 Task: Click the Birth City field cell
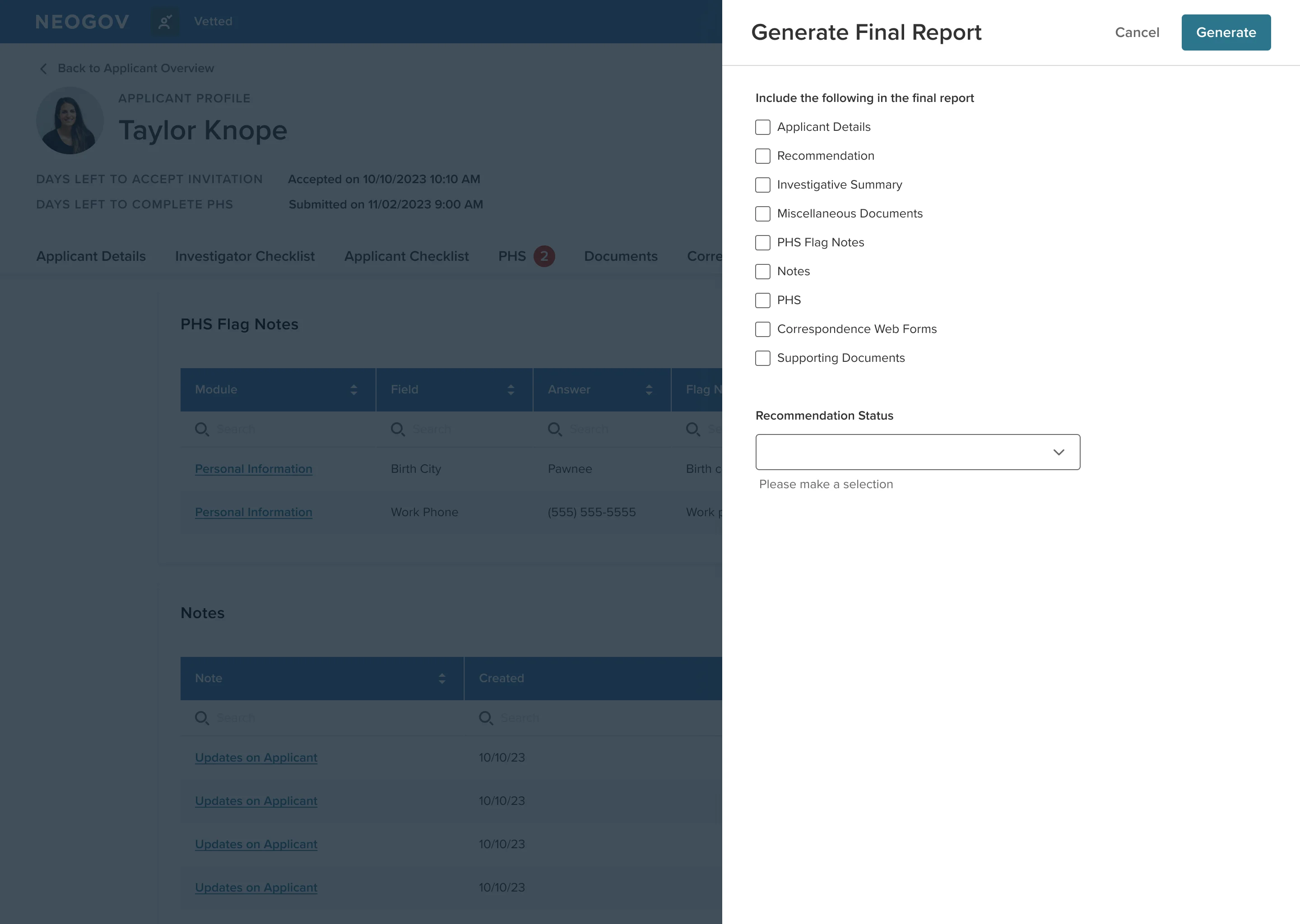click(x=415, y=469)
